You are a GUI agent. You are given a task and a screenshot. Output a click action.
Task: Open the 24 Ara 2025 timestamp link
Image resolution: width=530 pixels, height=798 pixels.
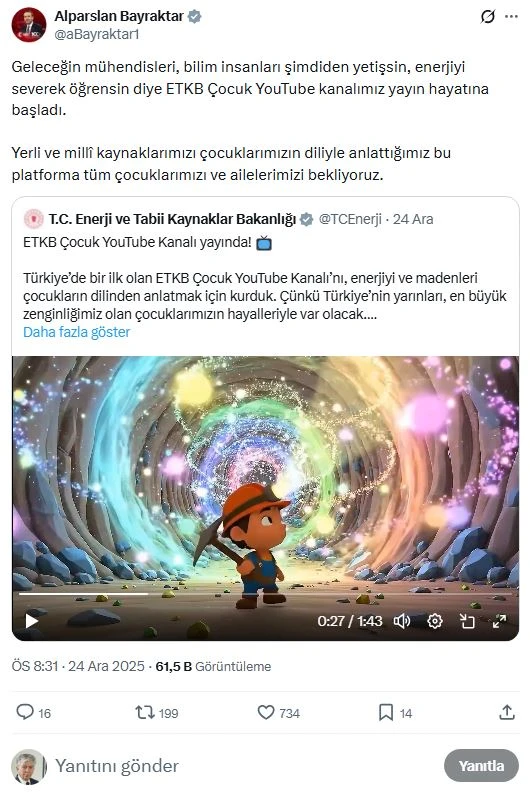(106, 666)
